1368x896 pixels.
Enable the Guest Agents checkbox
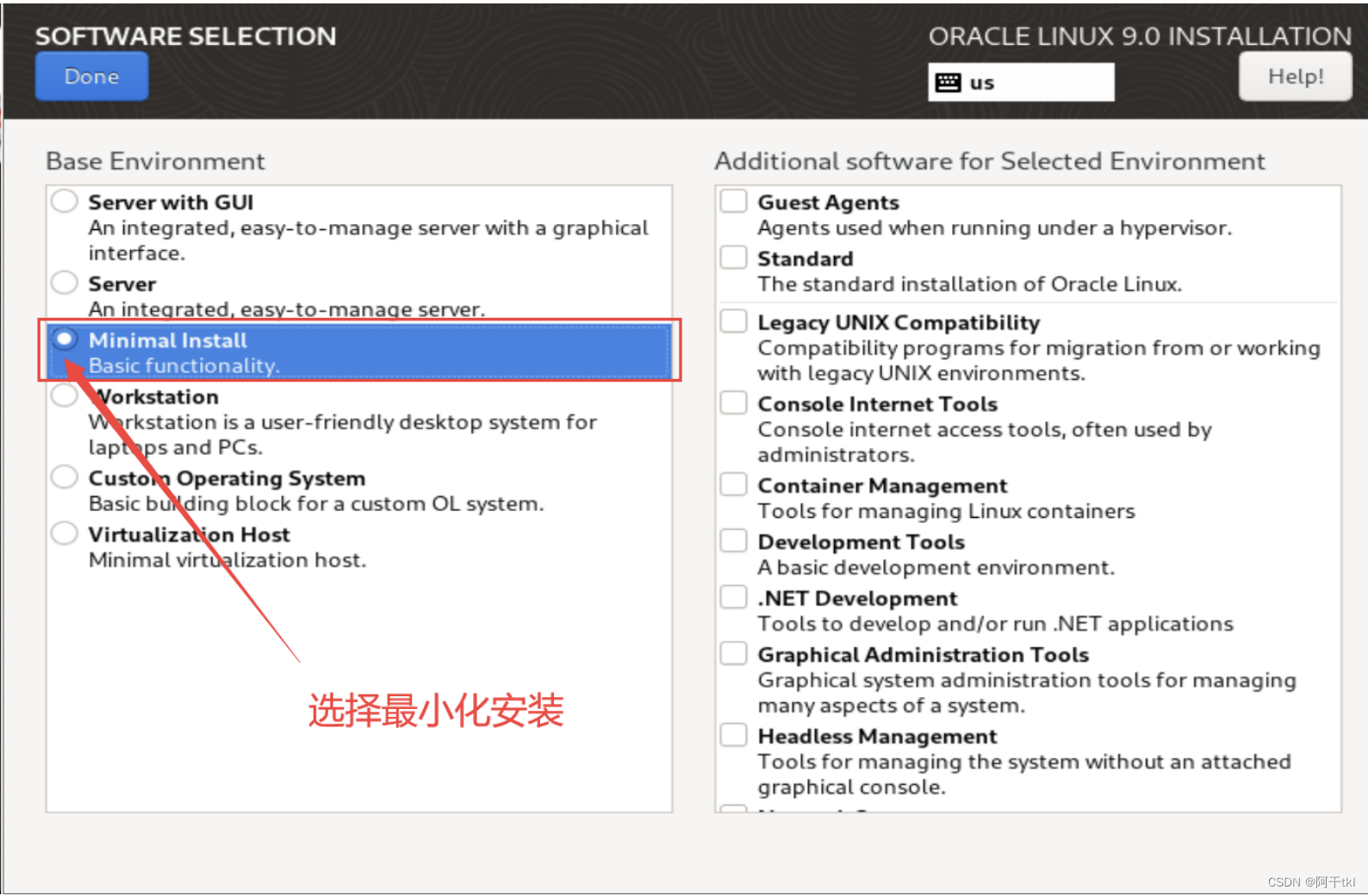click(733, 201)
